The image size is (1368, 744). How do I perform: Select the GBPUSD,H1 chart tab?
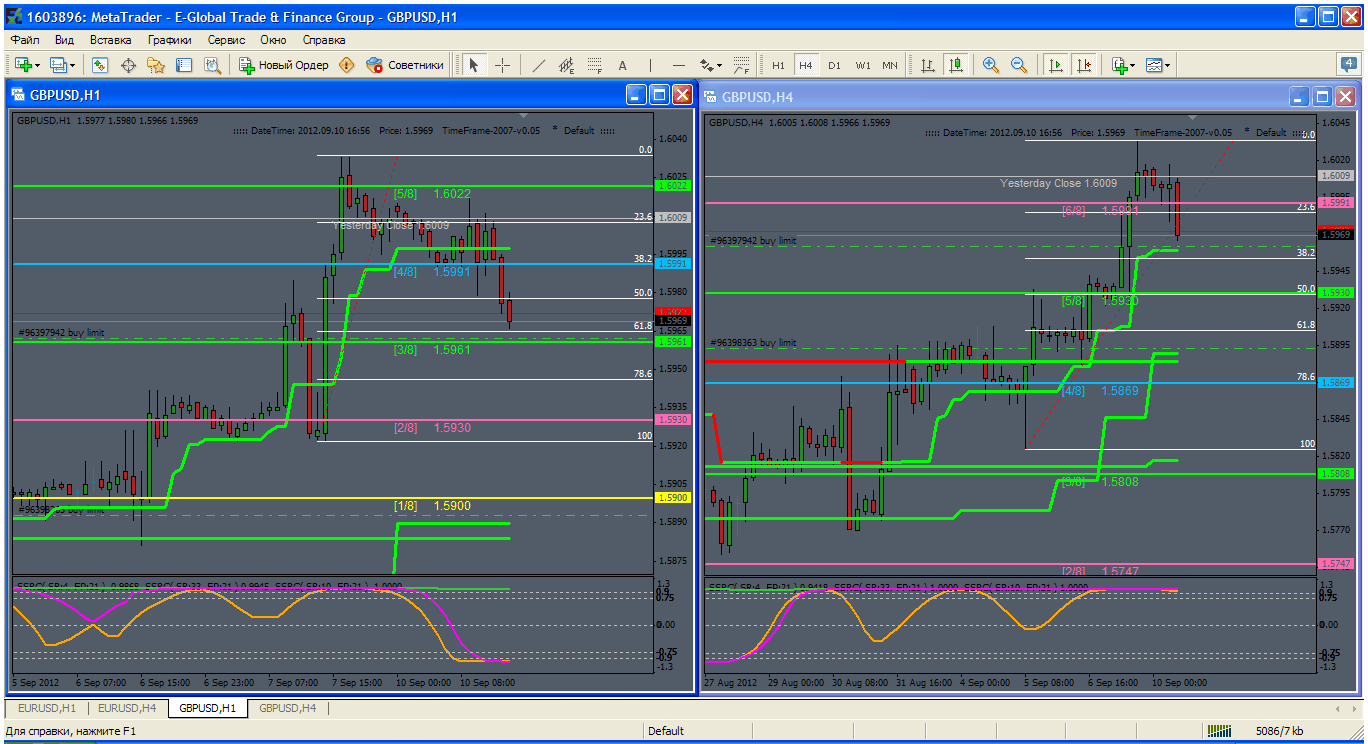coord(207,708)
